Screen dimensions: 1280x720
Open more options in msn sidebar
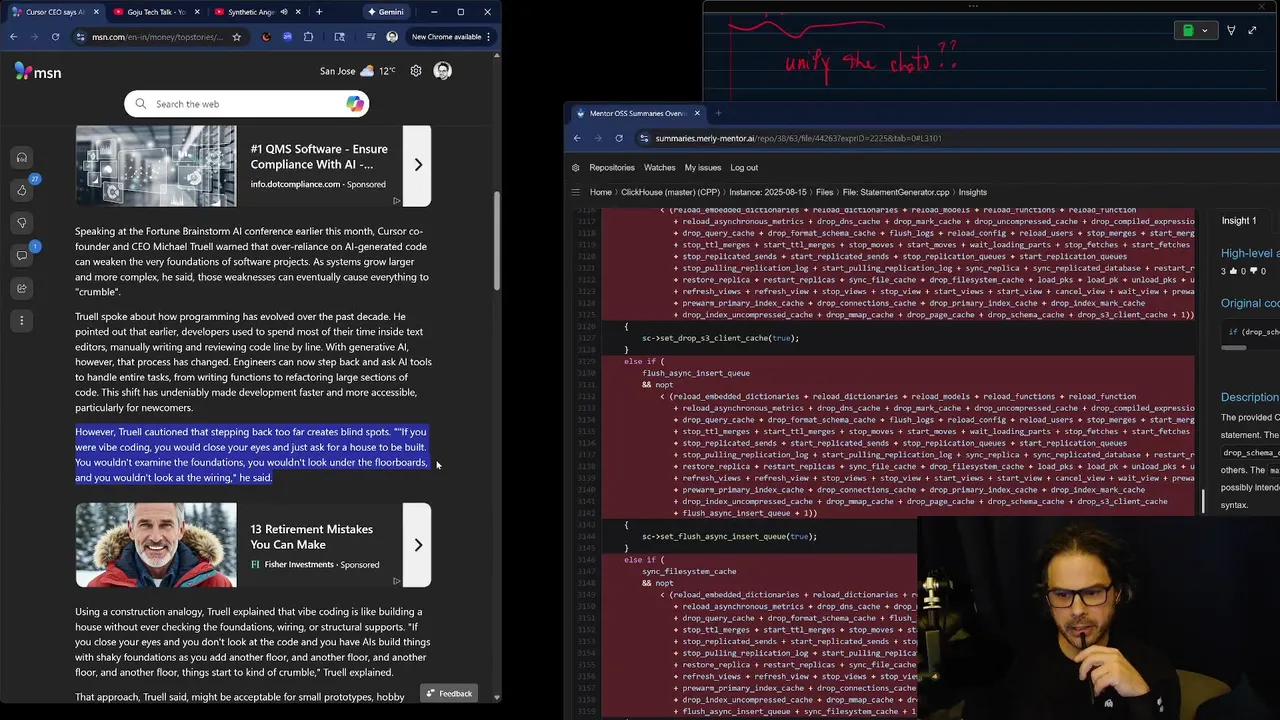point(22,321)
